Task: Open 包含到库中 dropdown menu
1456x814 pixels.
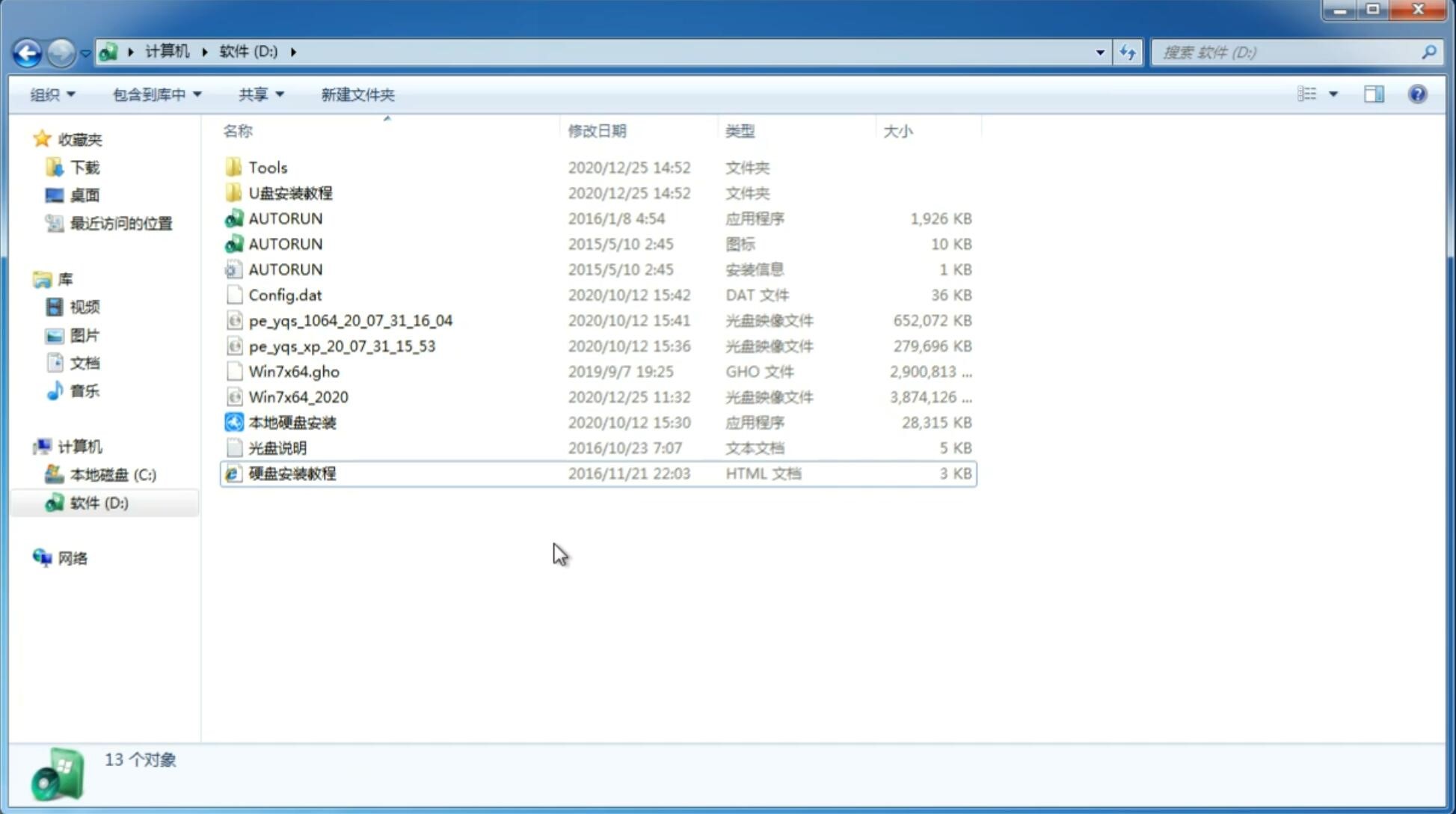Action: pos(155,94)
